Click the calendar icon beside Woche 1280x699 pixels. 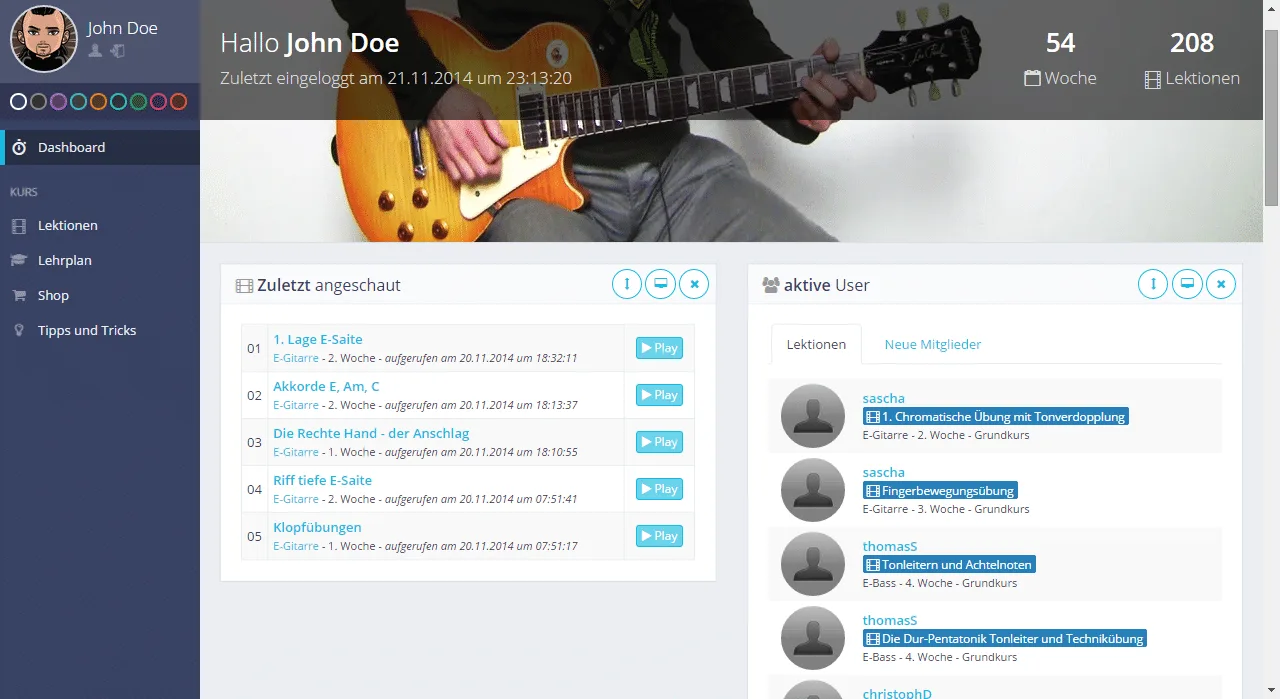point(1033,78)
